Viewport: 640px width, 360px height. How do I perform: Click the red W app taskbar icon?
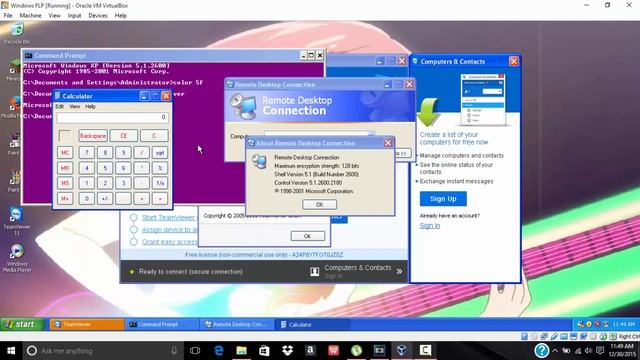(x=333, y=350)
